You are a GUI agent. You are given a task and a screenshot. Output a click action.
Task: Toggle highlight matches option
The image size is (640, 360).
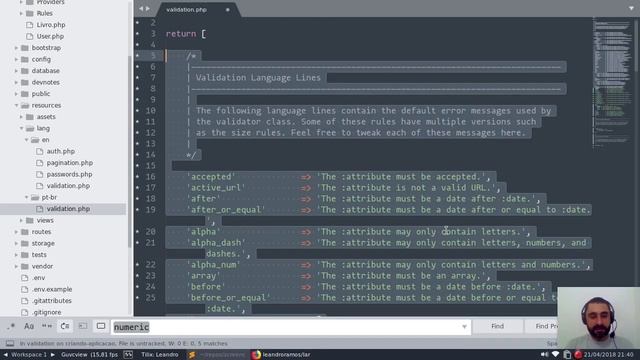click(101, 326)
